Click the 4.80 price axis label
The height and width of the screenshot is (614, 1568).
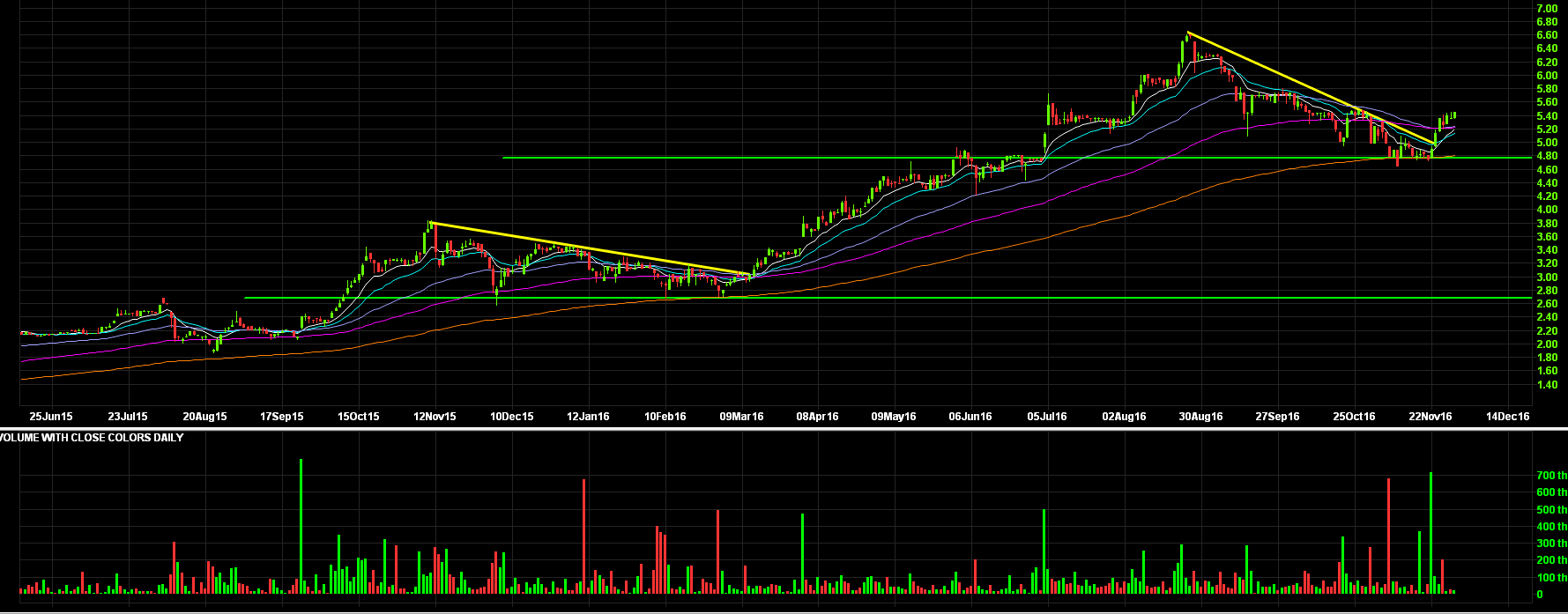(1547, 156)
